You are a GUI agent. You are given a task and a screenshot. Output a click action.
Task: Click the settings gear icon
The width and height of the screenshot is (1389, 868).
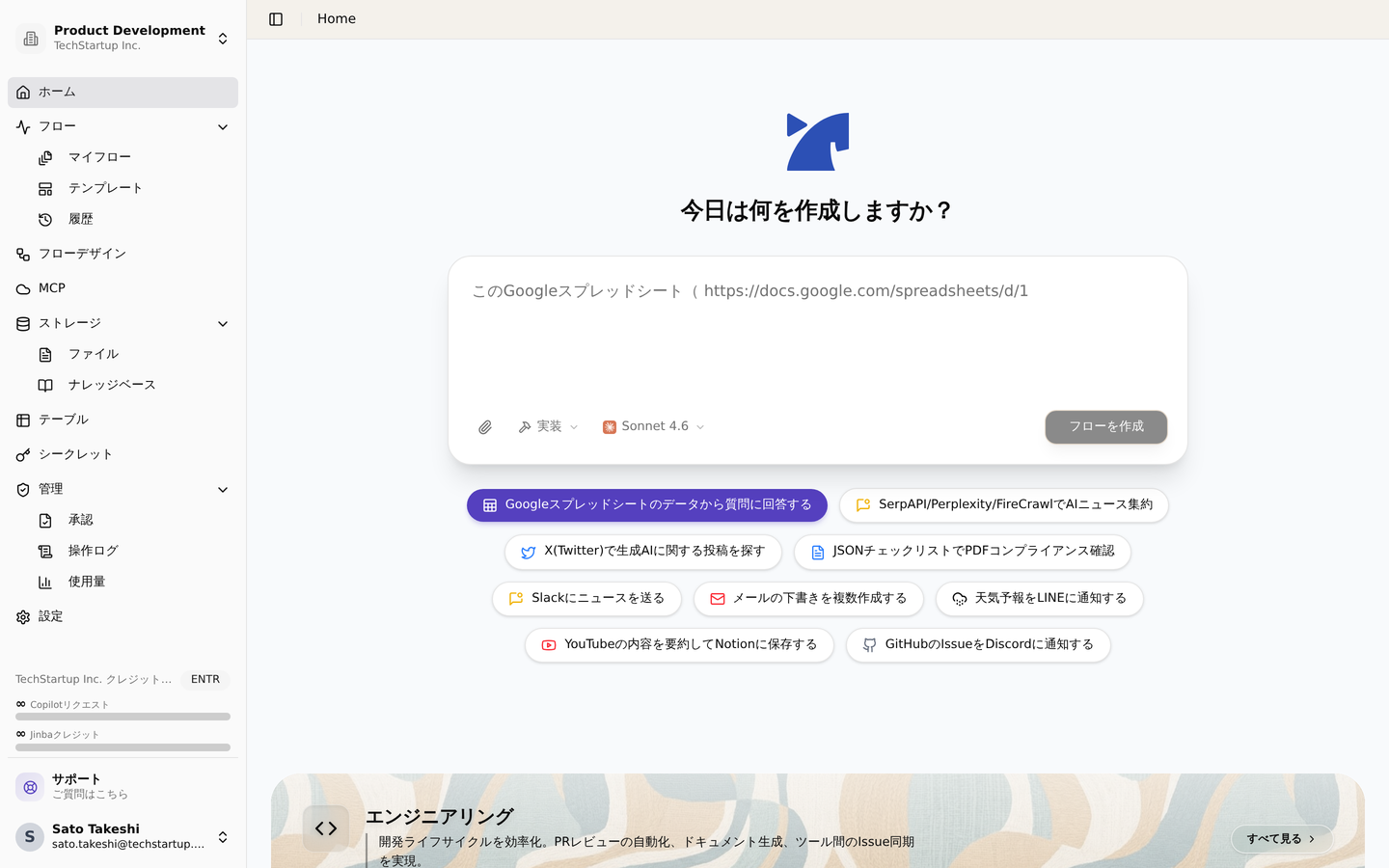tap(23, 617)
